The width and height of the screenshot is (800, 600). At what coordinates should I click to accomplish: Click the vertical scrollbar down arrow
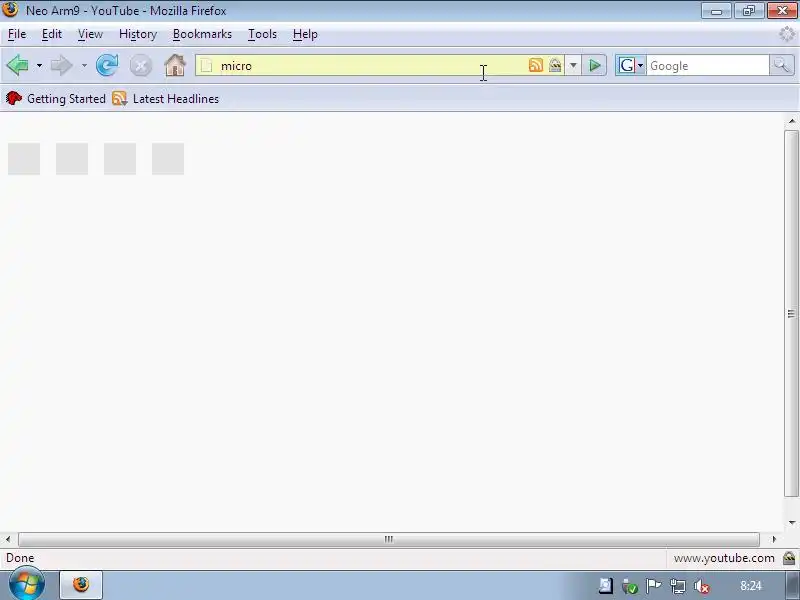click(x=792, y=522)
